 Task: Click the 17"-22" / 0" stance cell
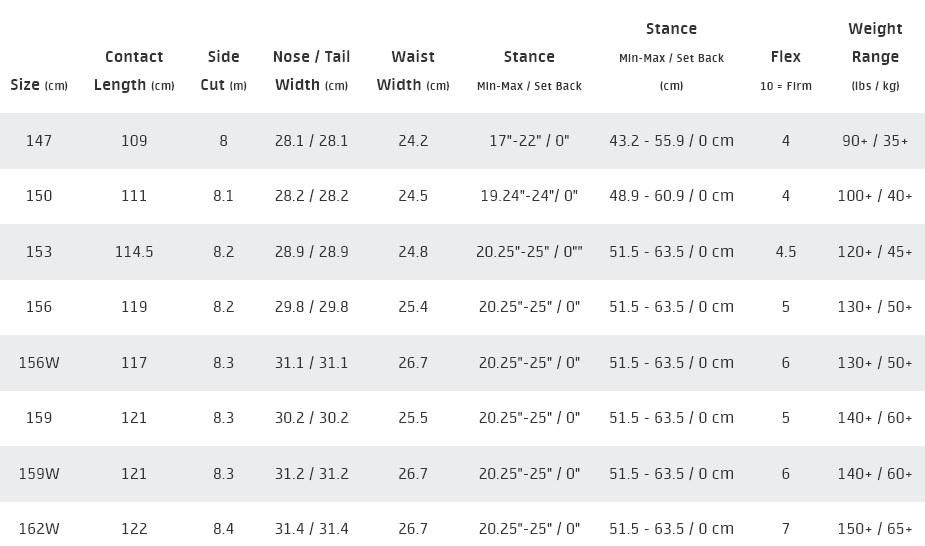(529, 141)
